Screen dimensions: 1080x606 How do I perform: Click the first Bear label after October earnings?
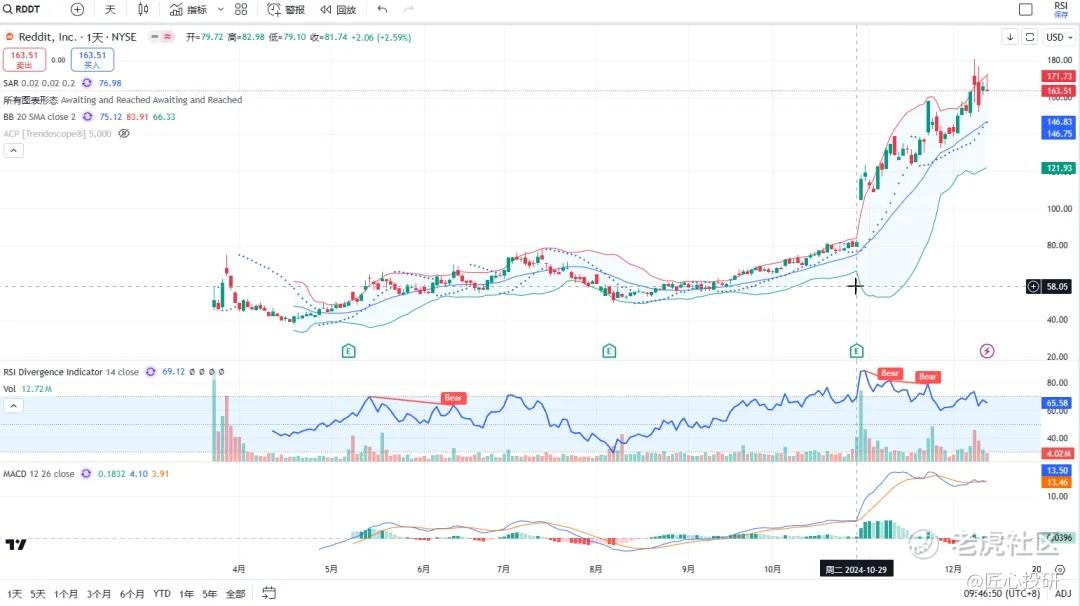click(x=890, y=373)
